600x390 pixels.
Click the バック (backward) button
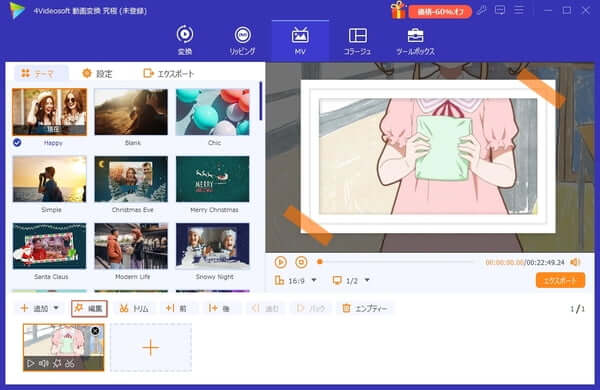pyautogui.click(x=310, y=308)
